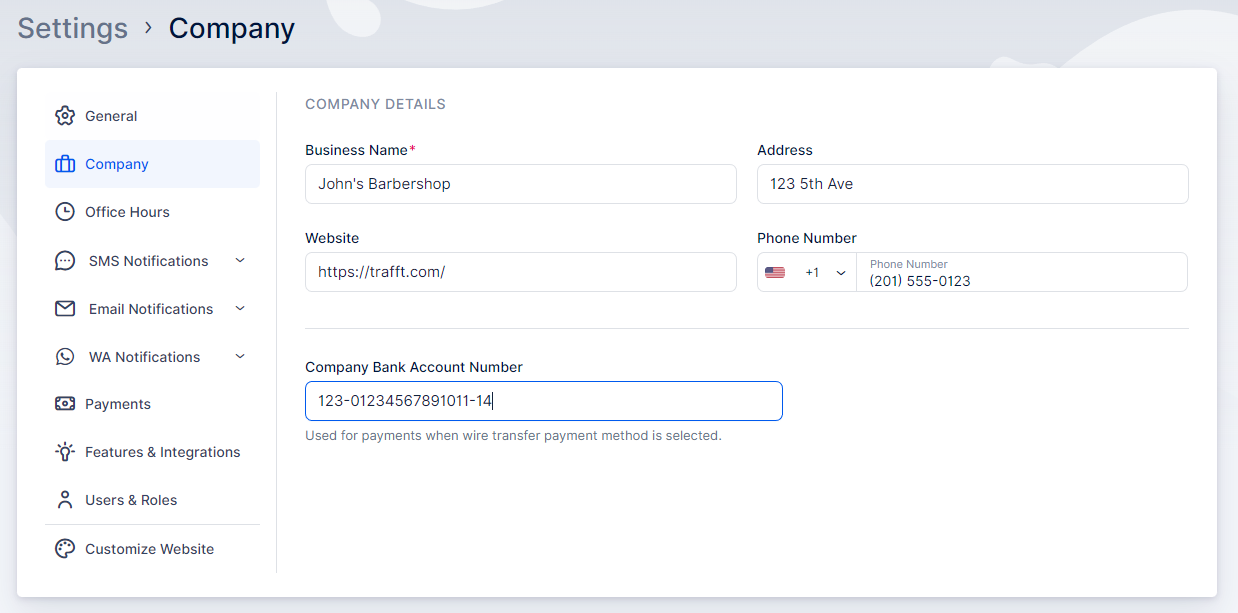Image resolution: width=1238 pixels, height=613 pixels.
Task: Click the Phone Number input field
Action: point(1022,272)
